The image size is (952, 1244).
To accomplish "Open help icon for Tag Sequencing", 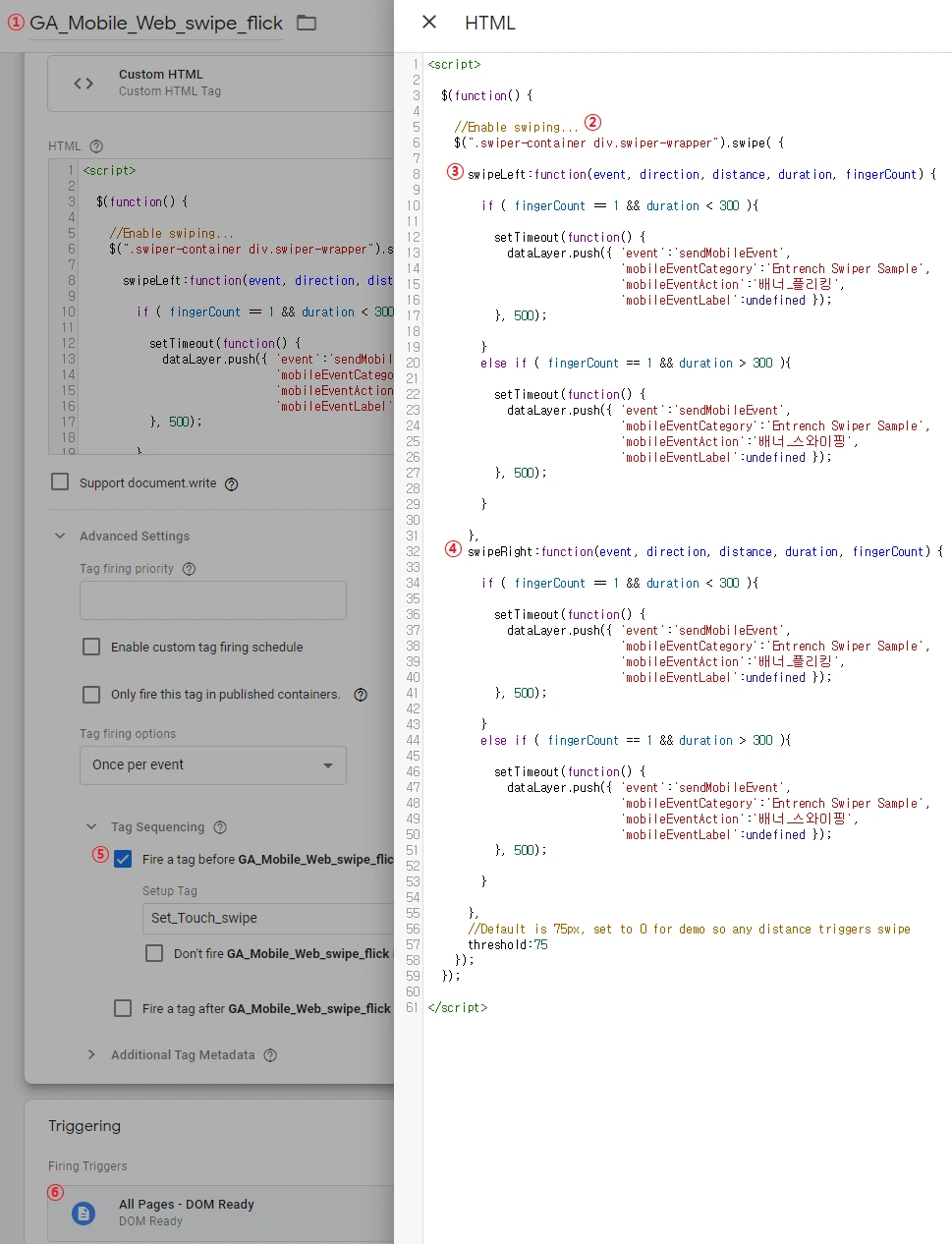I will click(x=220, y=827).
